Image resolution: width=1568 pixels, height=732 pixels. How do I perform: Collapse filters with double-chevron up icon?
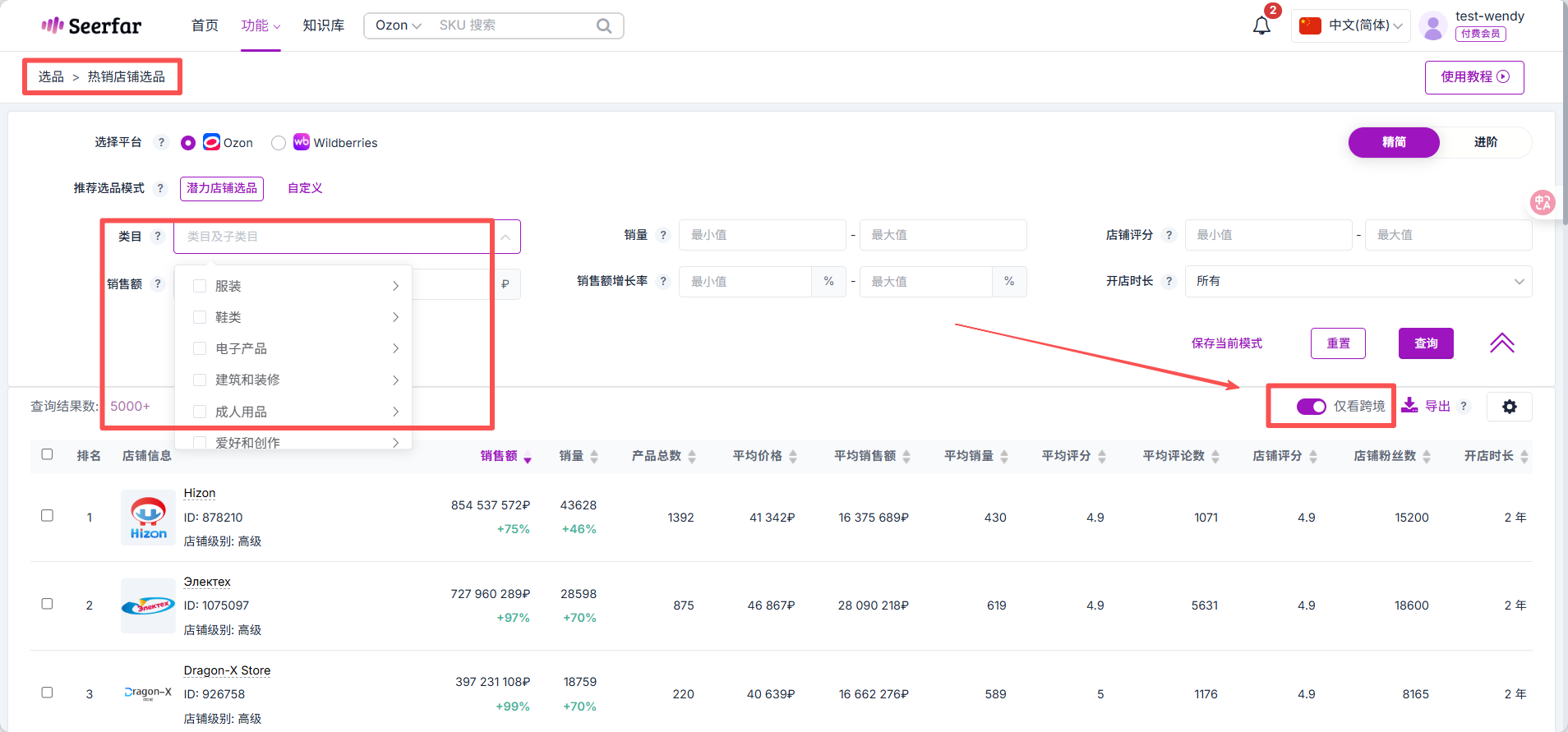pyautogui.click(x=1501, y=343)
